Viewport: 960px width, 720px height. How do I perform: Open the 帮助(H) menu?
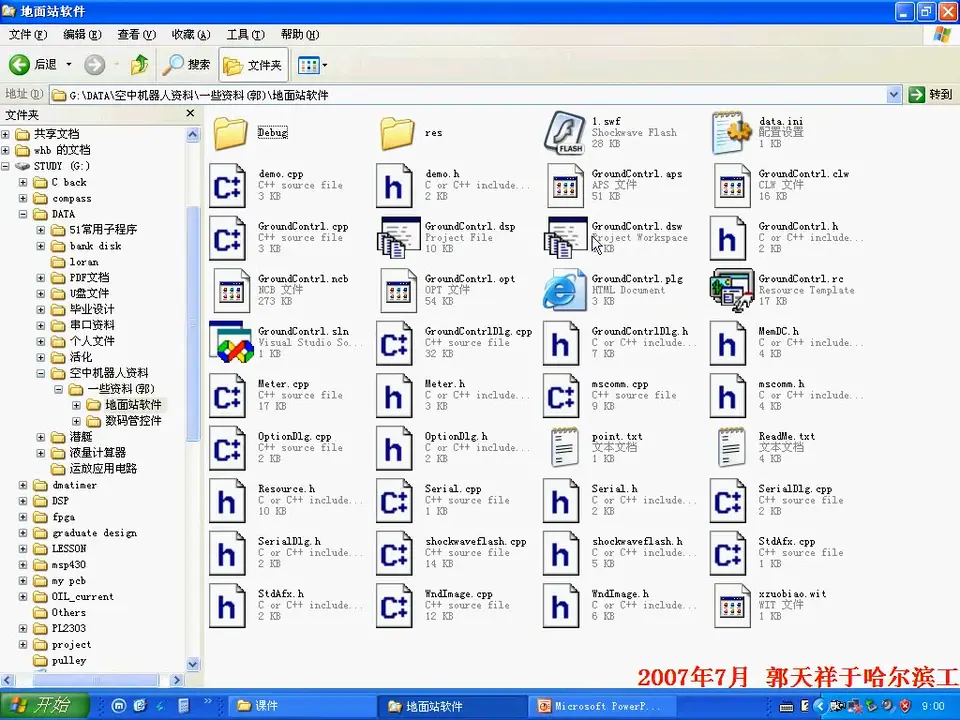pos(300,35)
